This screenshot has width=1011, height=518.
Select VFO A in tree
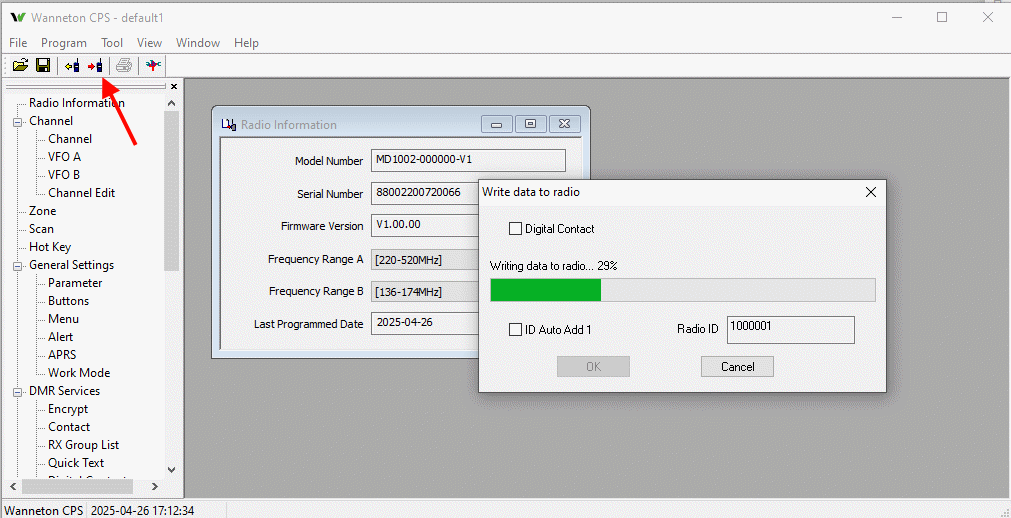64,157
